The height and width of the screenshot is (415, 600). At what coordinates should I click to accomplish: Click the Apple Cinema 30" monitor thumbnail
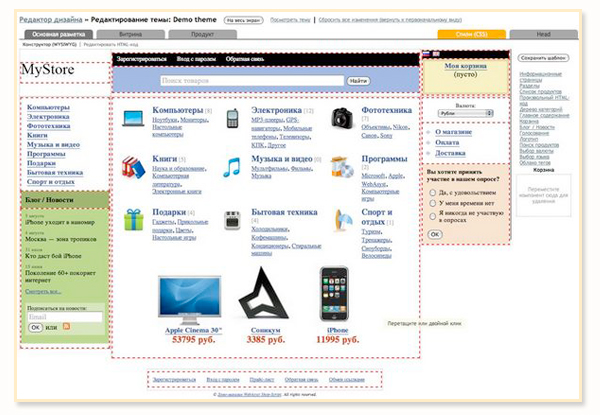[x=190, y=300]
